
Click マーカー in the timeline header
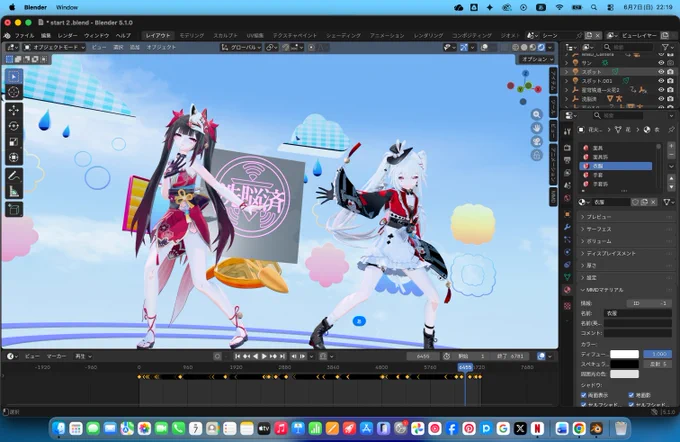[x=56, y=356]
